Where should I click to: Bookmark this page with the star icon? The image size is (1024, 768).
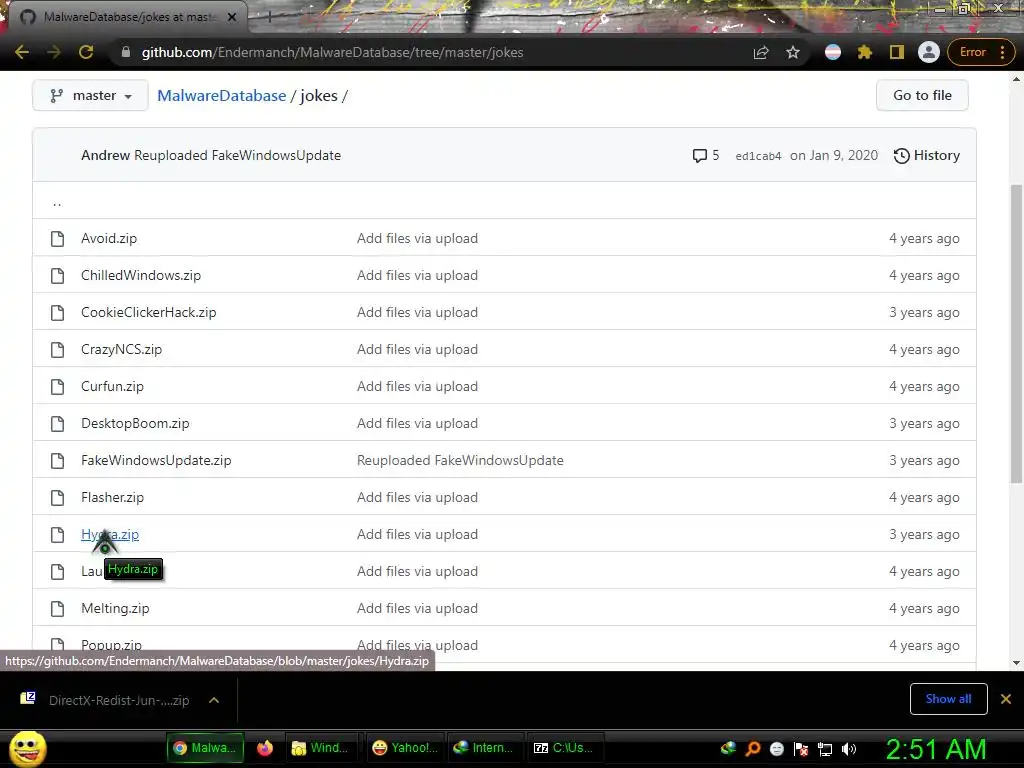793,52
